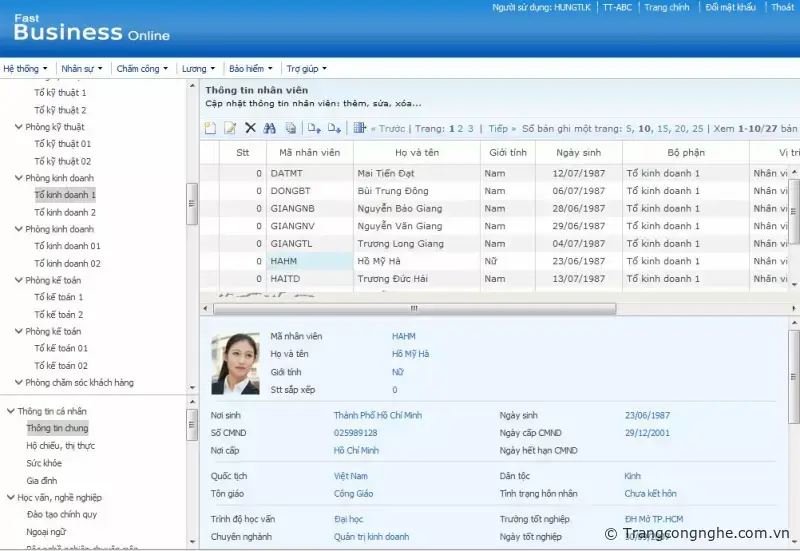Screen dimensions: 800x551
Task: Open the Nhân sự menu
Action: [x=82, y=69]
